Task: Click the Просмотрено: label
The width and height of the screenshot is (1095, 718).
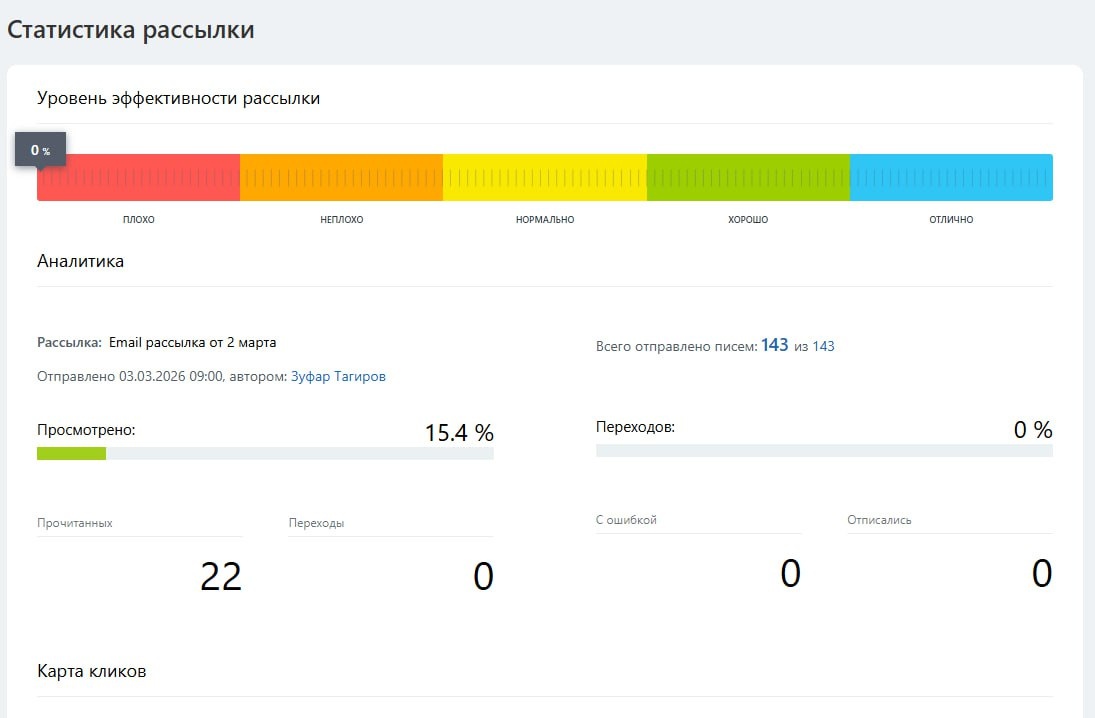Action: [86, 430]
